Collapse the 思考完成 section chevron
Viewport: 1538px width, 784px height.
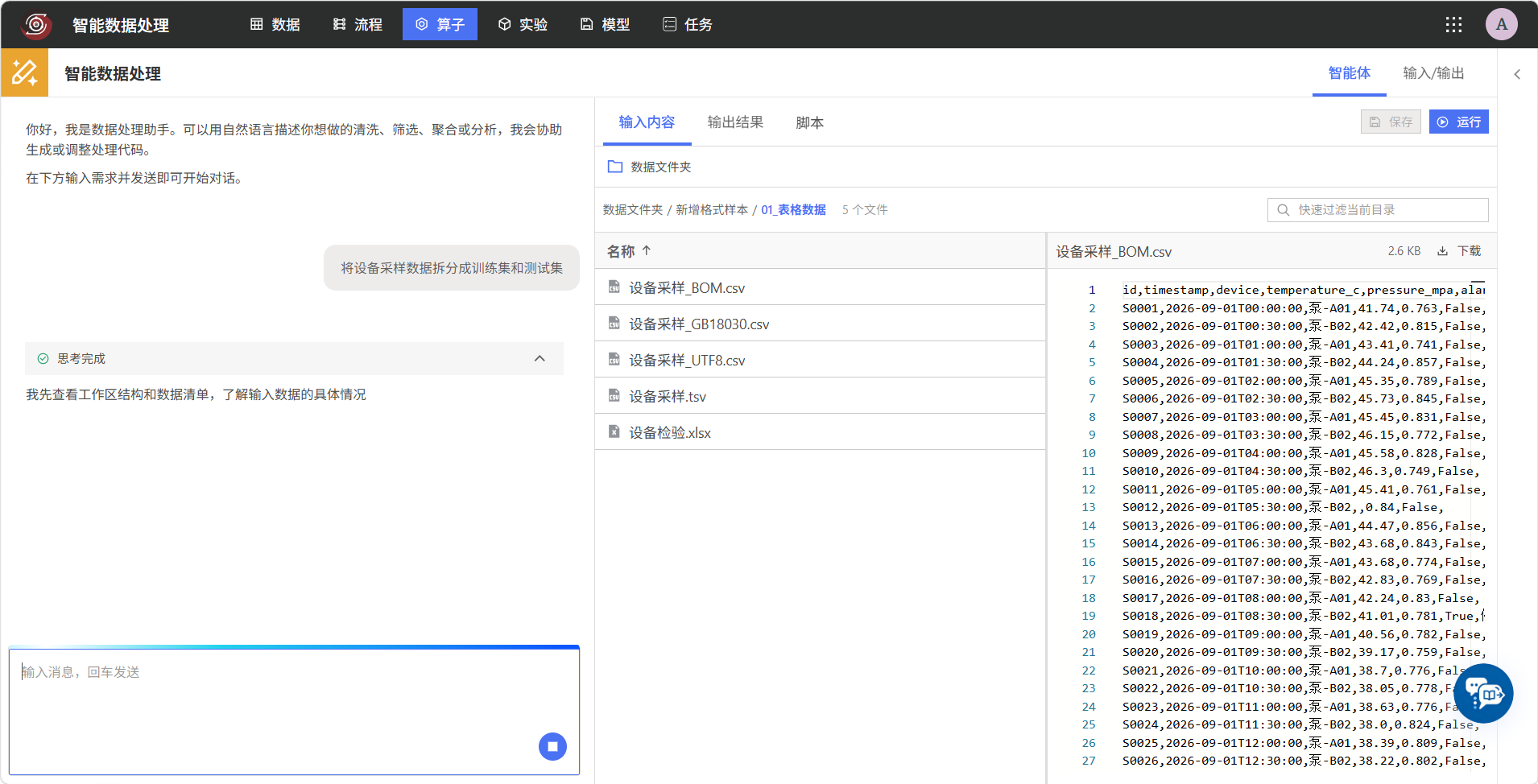(x=540, y=359)
